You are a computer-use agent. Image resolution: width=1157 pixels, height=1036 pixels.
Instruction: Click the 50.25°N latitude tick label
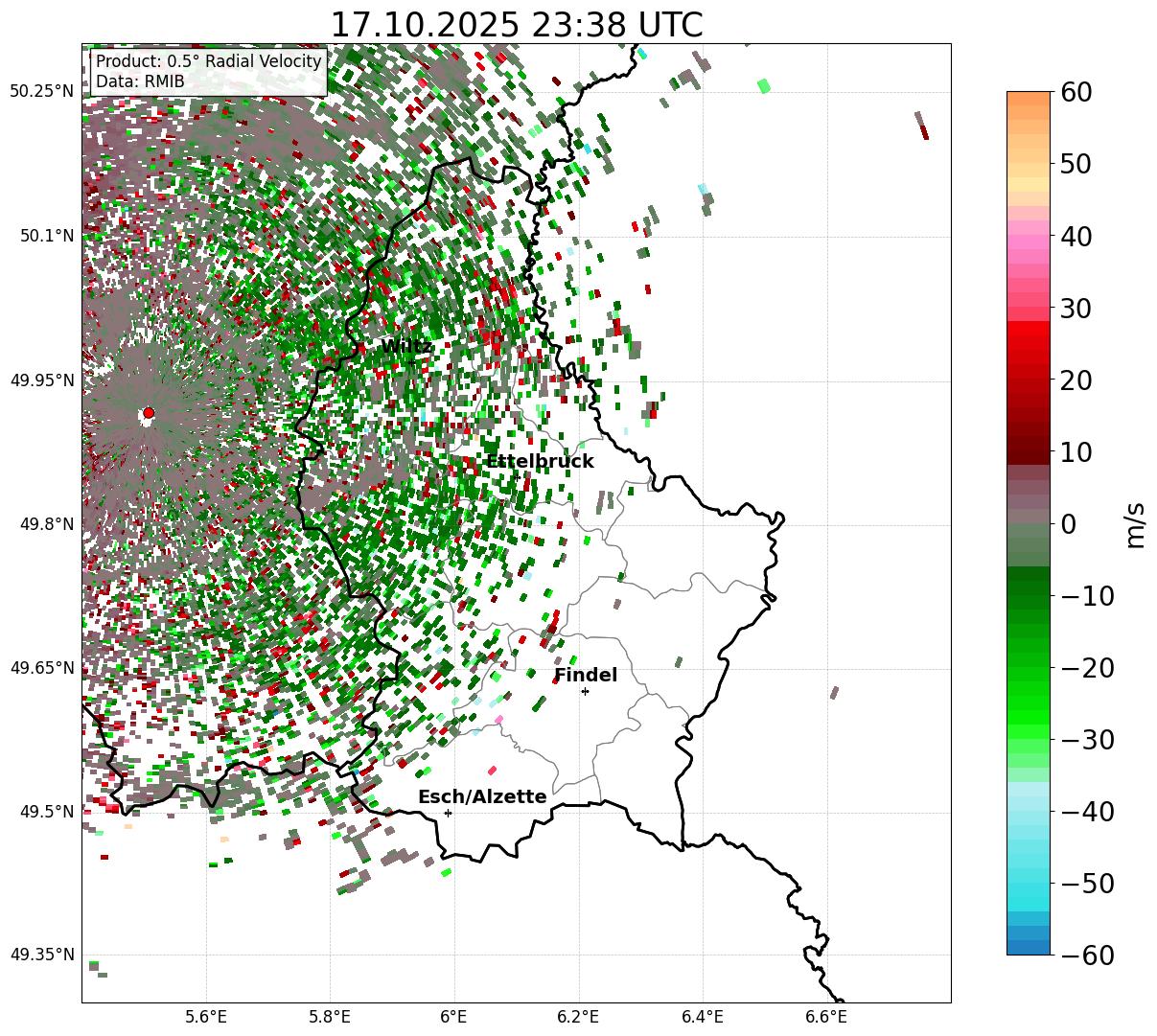pyautogui.click(x=41, y=92)
